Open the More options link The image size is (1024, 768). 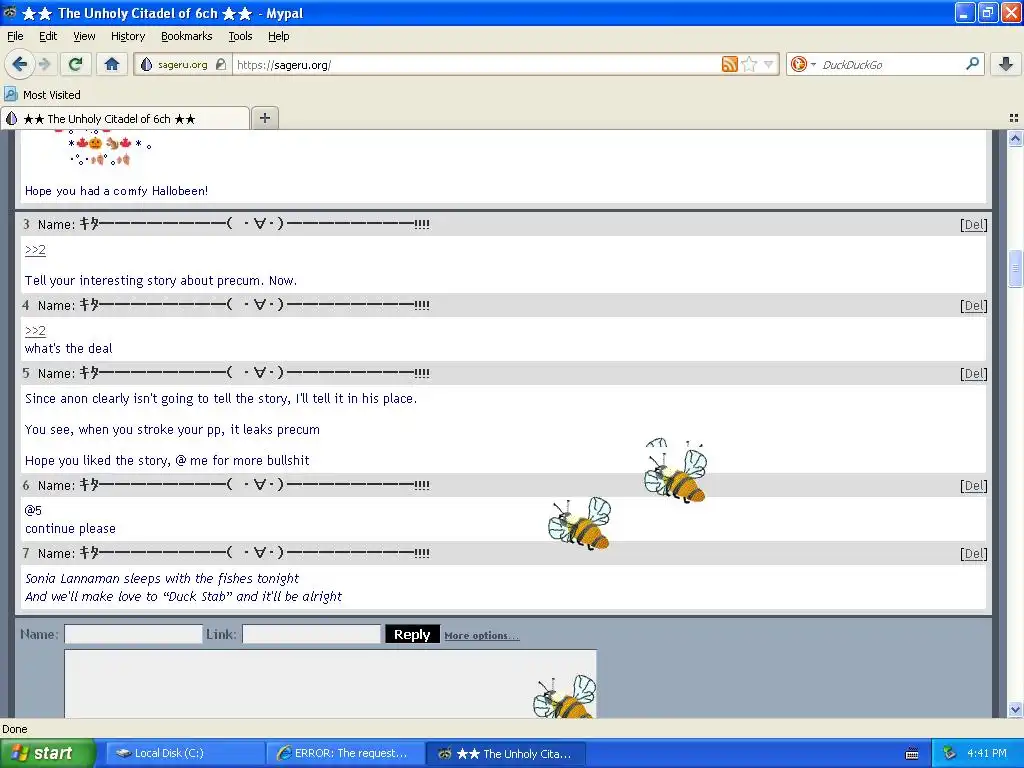481,635
